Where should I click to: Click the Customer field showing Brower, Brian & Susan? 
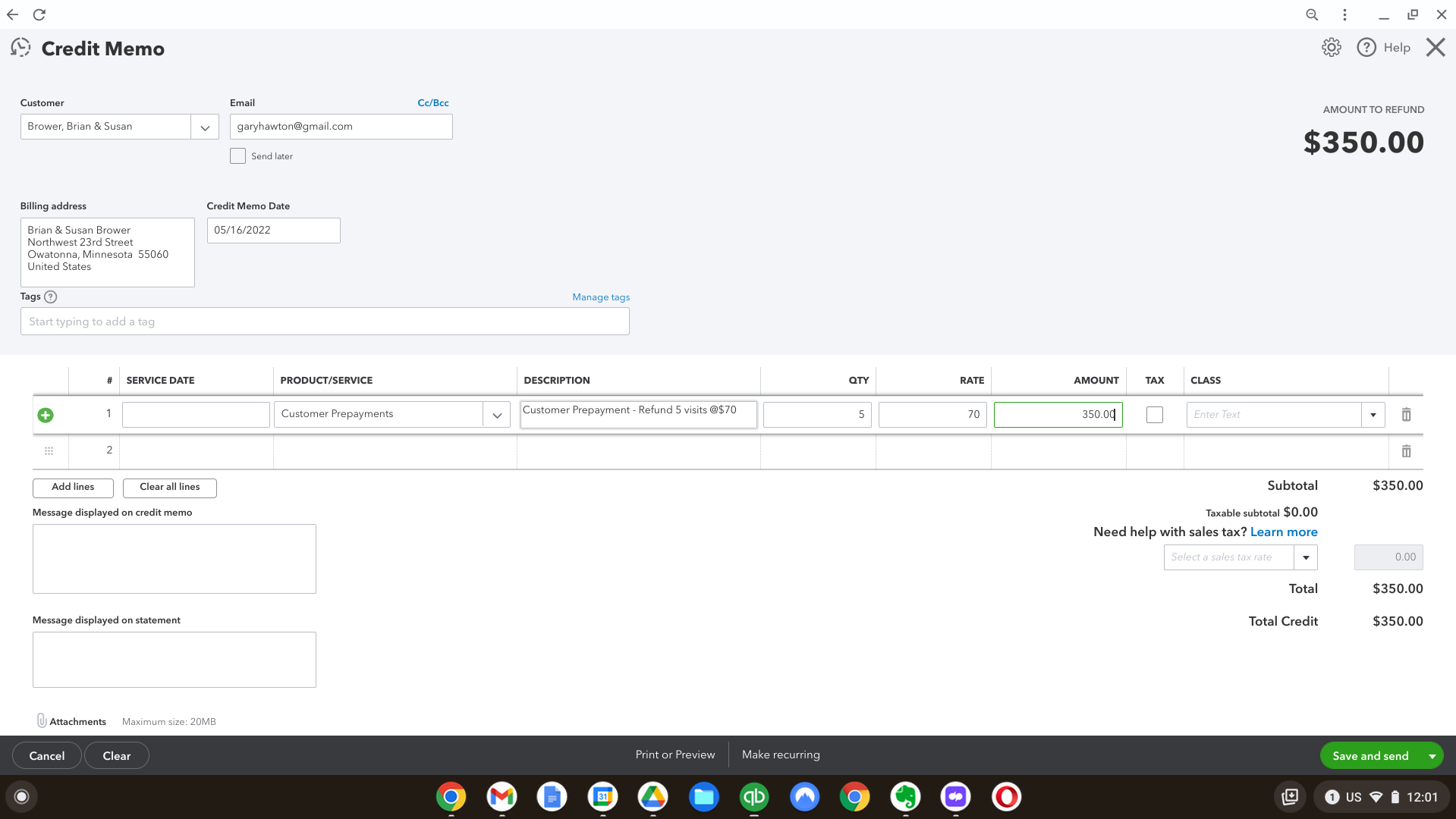105,127
